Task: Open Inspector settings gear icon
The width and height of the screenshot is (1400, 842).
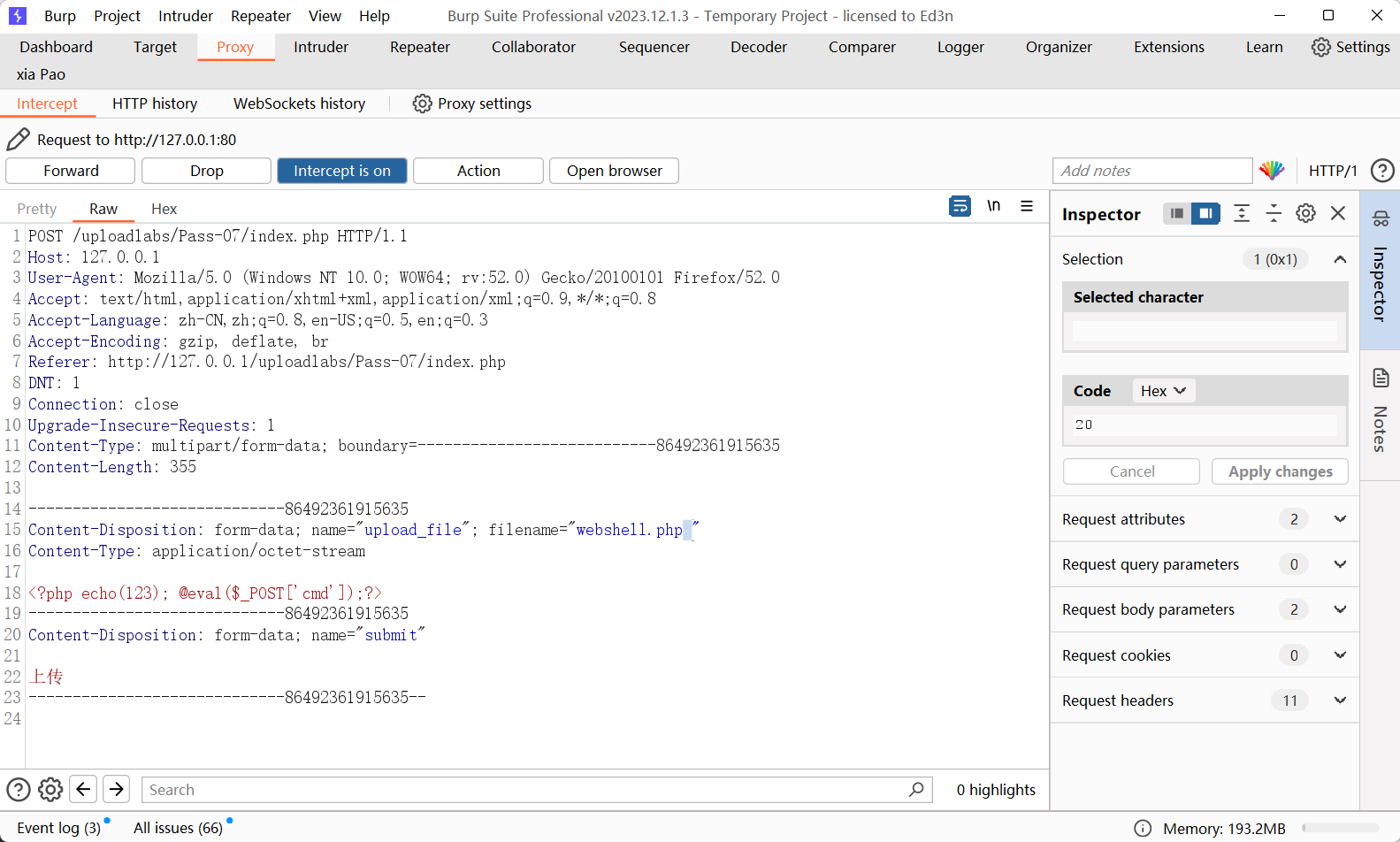Action: [1305, 213]
